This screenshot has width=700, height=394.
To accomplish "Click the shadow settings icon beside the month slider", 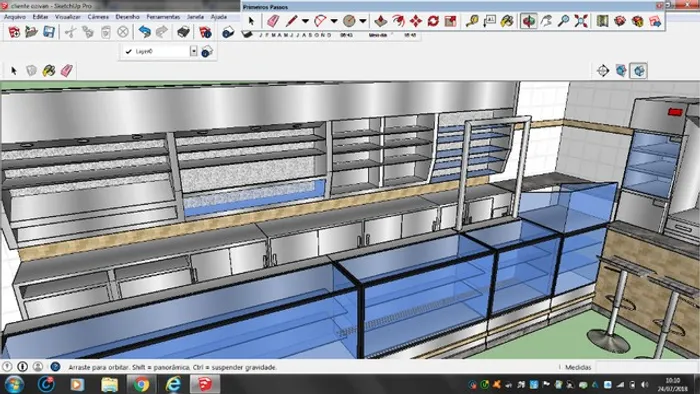I will click(x=247, y=34).
